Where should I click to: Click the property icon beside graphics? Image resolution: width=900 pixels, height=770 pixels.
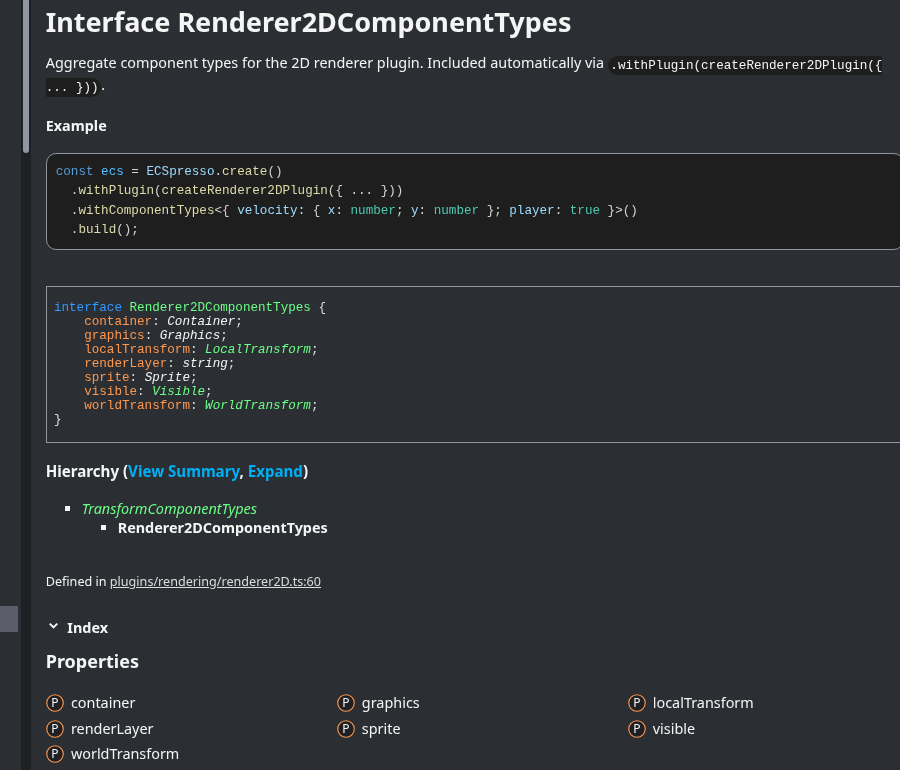[x=346, y=703]
